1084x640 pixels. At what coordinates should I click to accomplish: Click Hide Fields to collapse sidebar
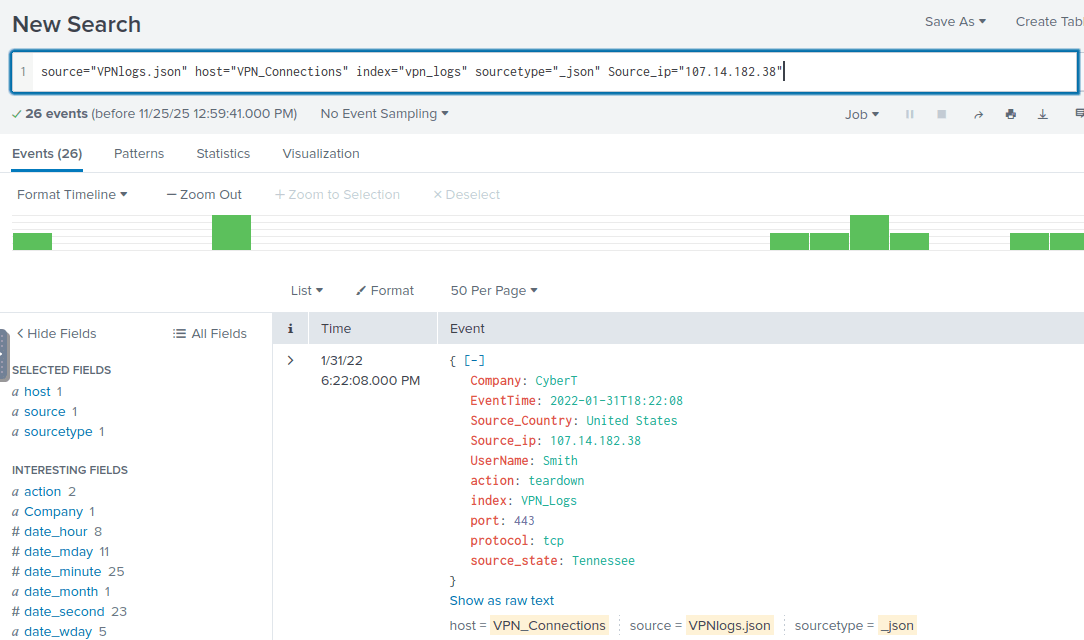[56, 334]
